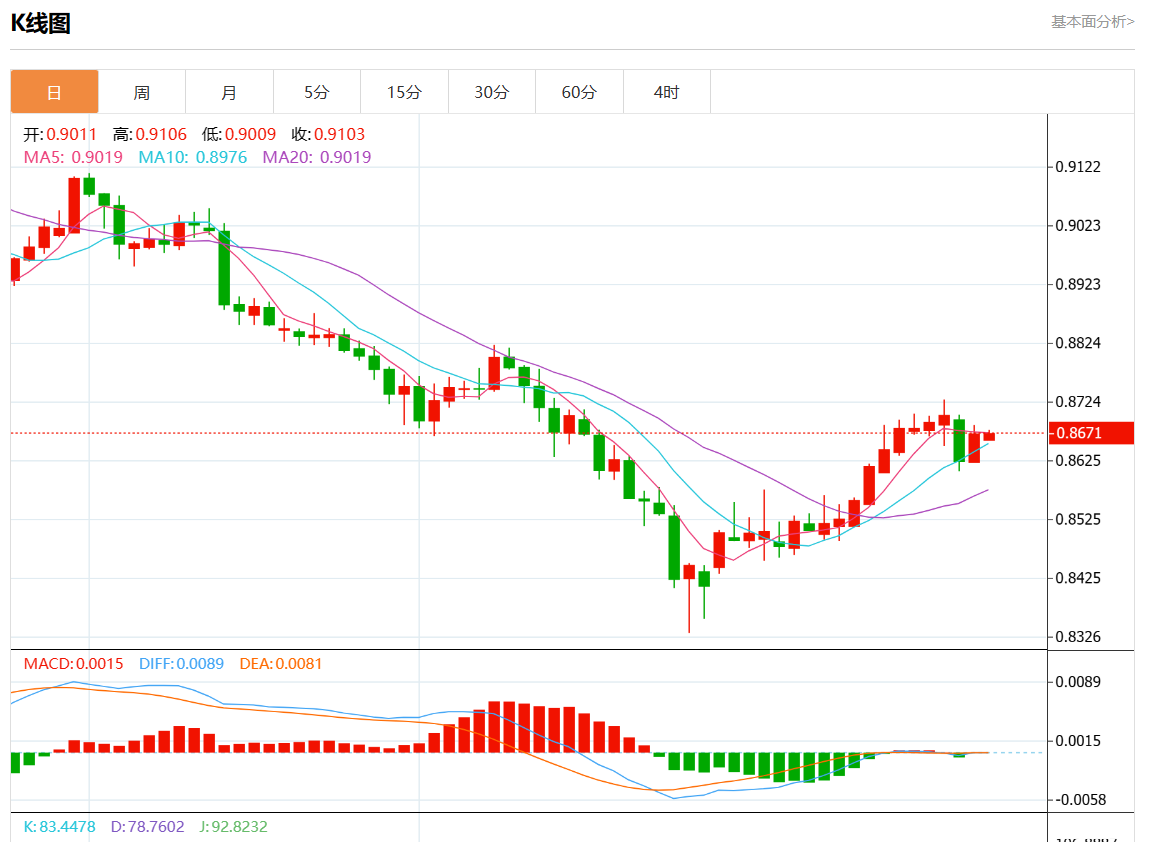Click the MA5 indicator label
The height and width of the screenshot is (842, 1153).
coord(73,157)
